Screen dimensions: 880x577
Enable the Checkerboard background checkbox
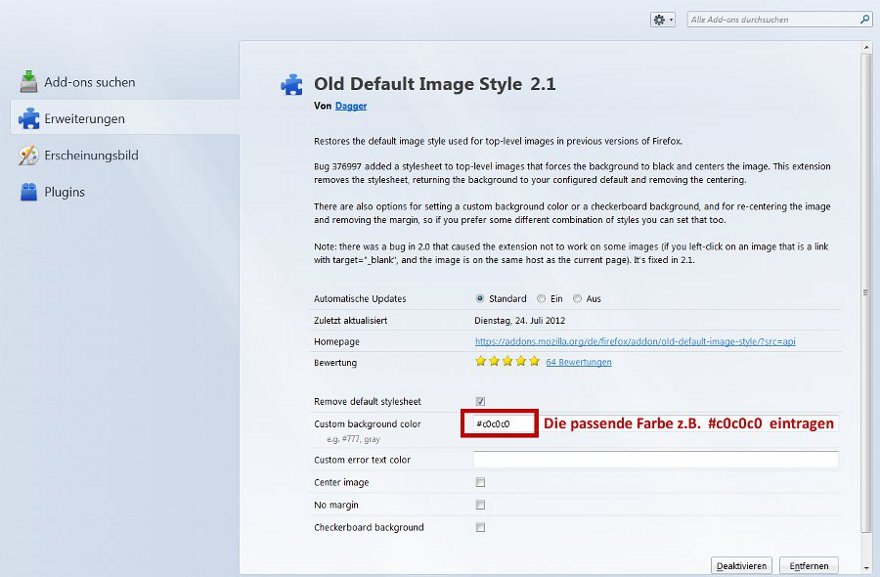(x=480, y=527)
